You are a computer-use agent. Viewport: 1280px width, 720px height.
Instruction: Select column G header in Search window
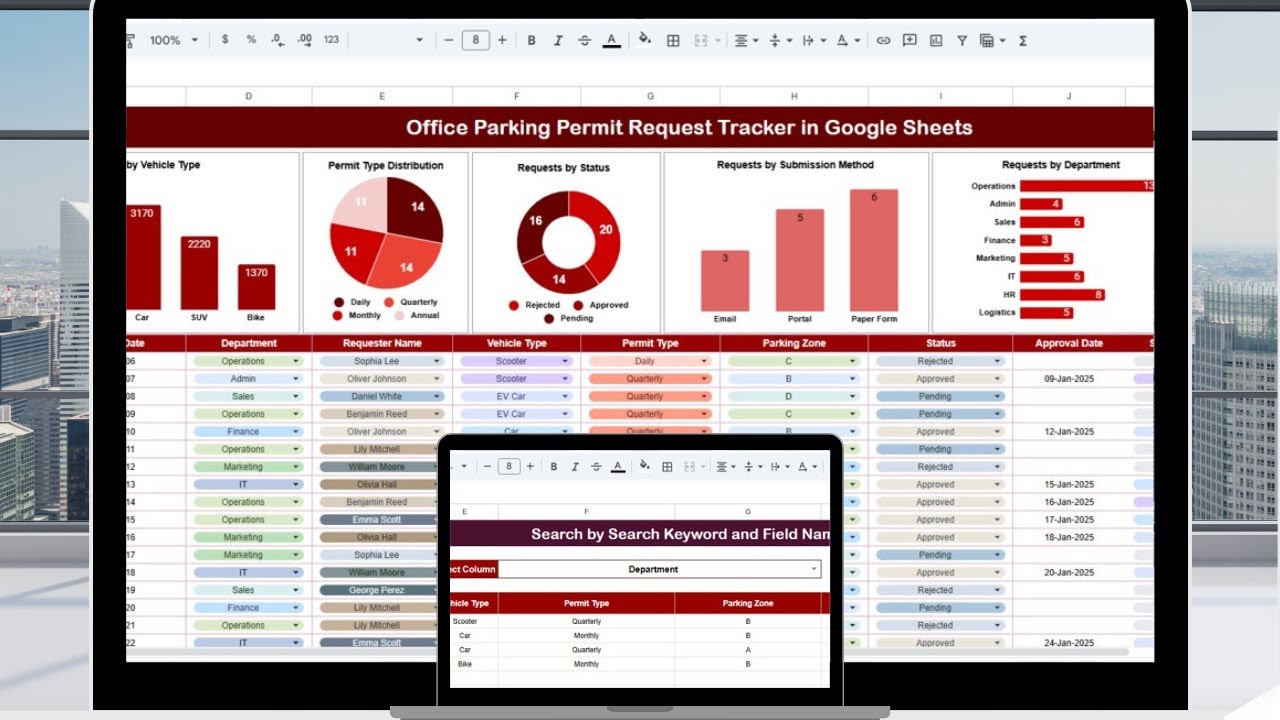point(748,511)
